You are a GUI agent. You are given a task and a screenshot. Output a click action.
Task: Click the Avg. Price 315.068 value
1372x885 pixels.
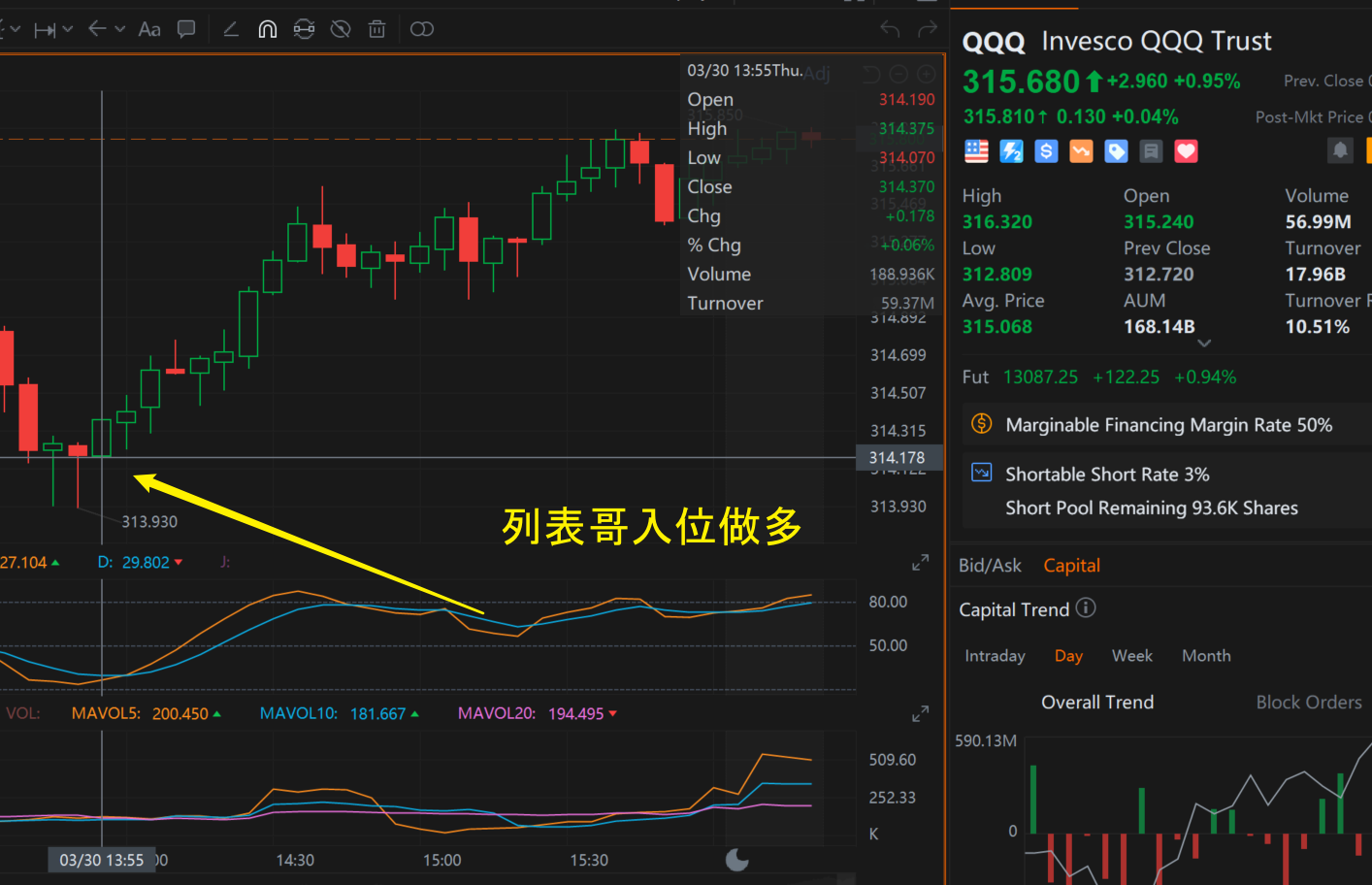tap(997, 327)
